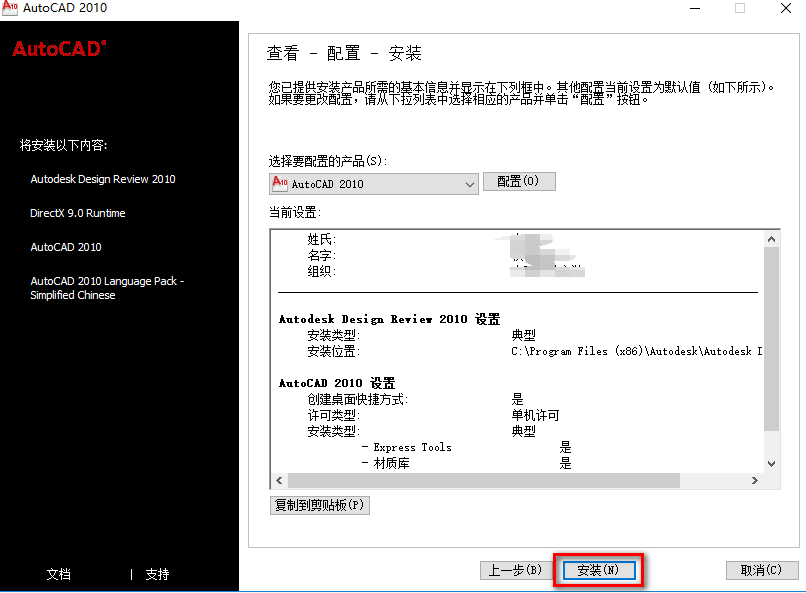Image resolution: width=806 pixels, height=593 pixels.
Task: Click the 配置(O) configure button
Action: pyautogui.click(x=519, y=181)
